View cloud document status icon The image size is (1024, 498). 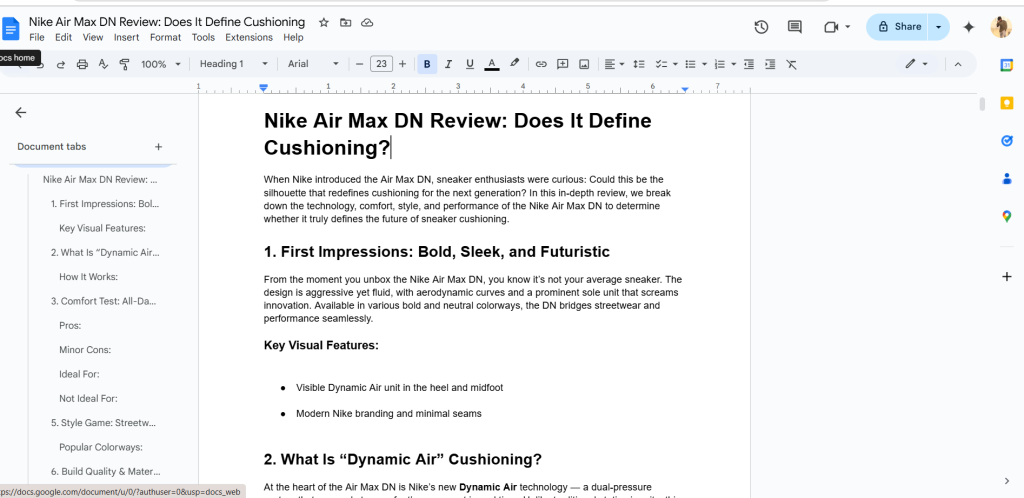(367, 22)
